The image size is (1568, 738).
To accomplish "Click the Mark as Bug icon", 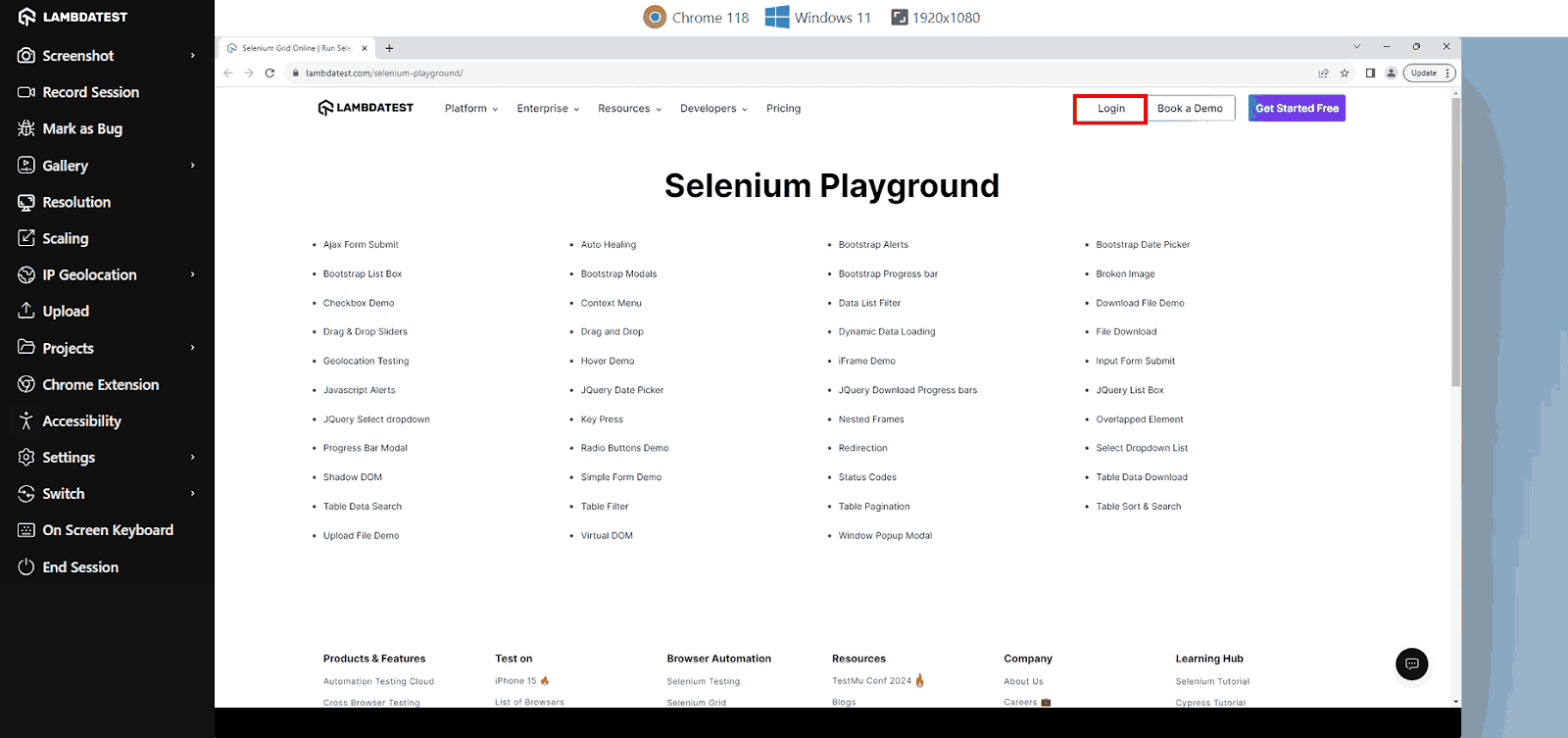I will [26, 128].
